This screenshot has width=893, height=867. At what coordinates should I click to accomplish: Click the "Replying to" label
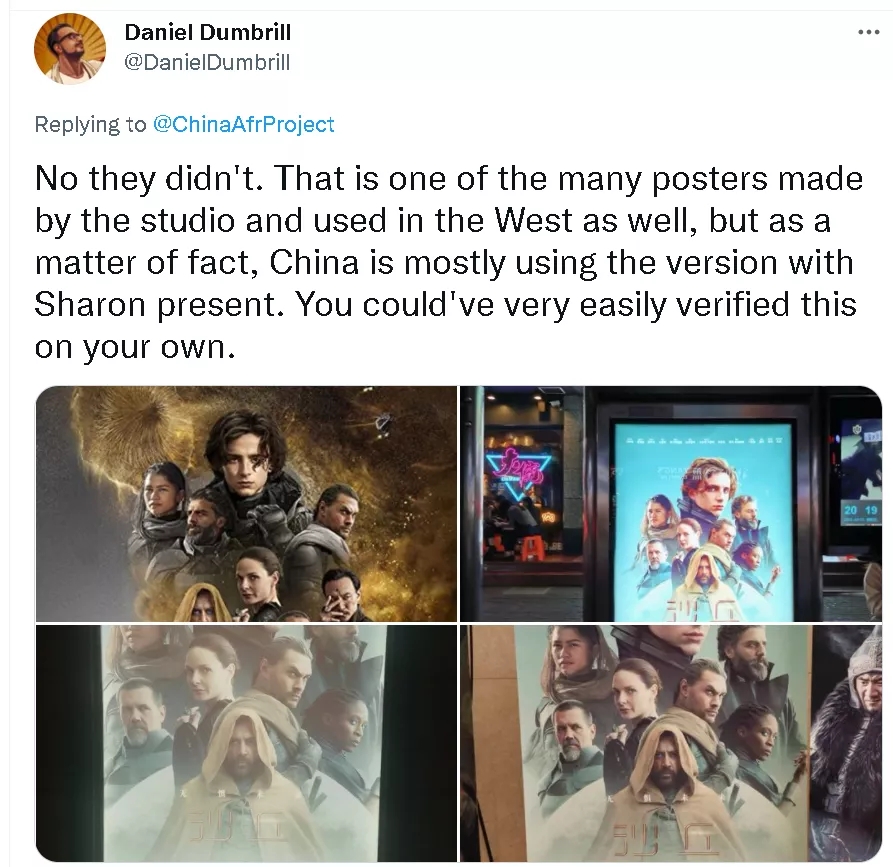click(x=91, y=124)
